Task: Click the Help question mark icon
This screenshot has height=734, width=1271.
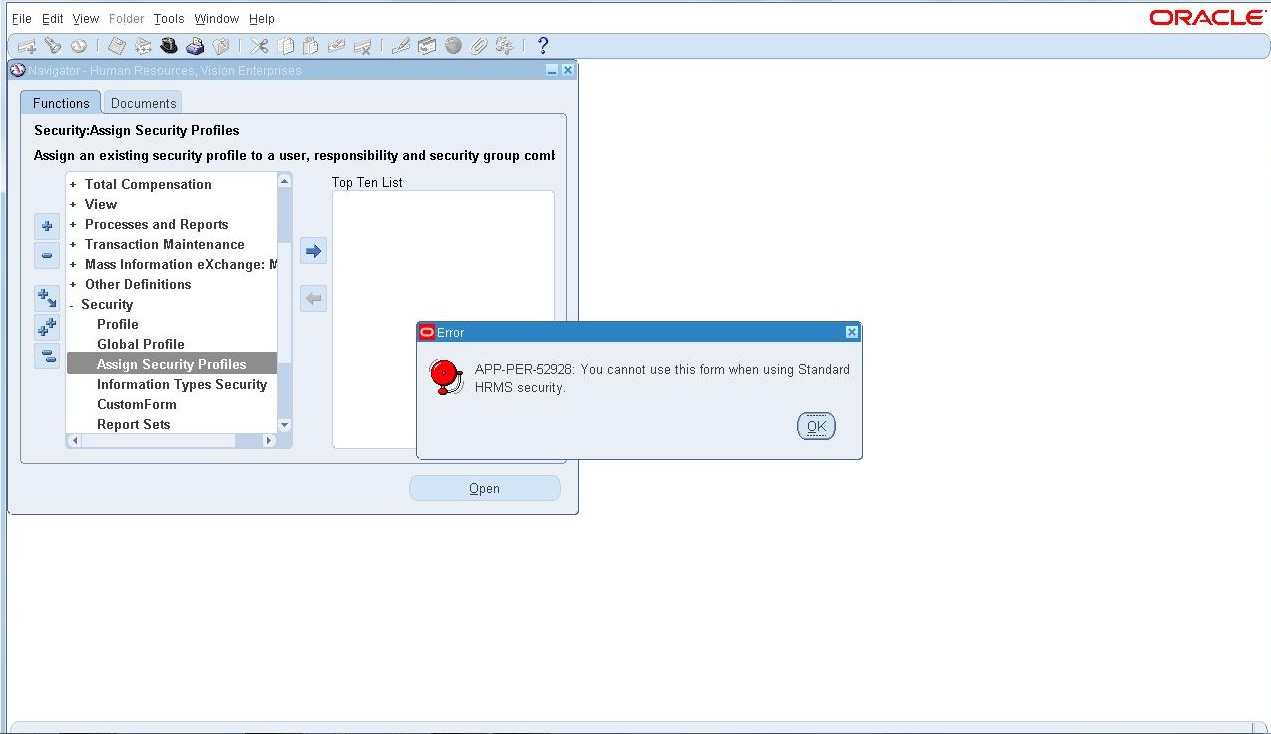Action: coord(542,45)
